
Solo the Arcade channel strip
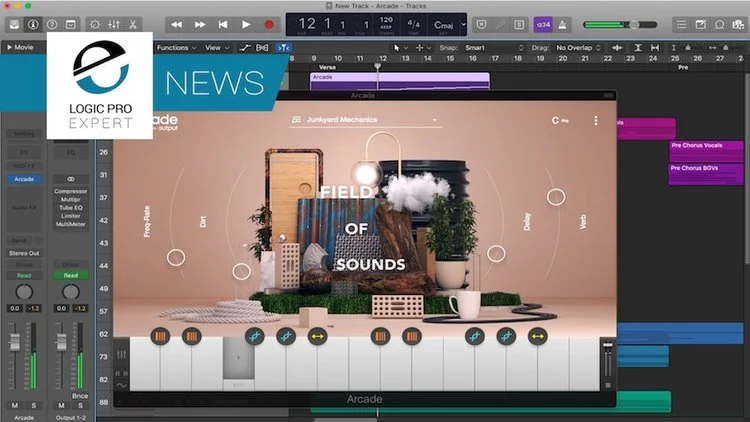[33, 405]
